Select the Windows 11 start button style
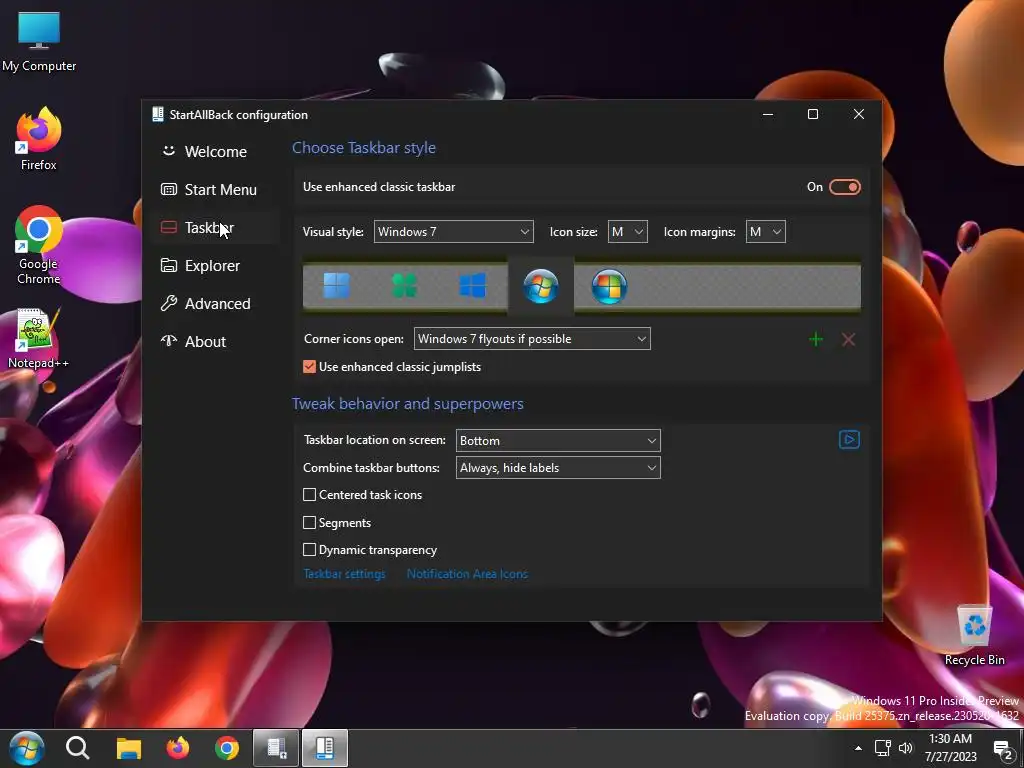This screenshot has height=768, width=1024. pos(336,285)
